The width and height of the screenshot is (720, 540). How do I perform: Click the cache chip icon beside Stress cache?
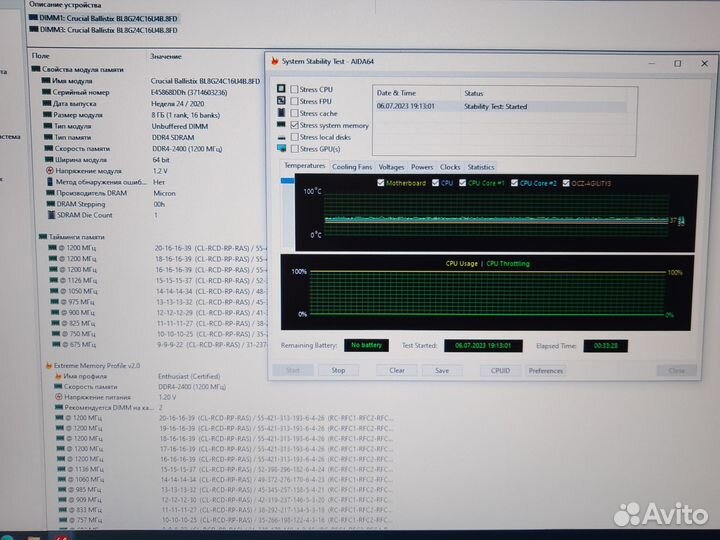pyautogui.click(x=281, y=112)
